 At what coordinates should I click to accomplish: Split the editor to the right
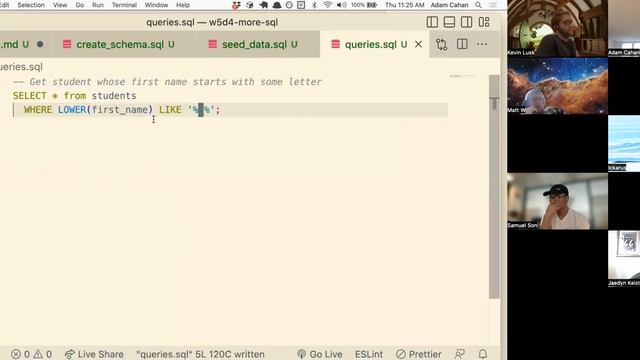(462, 44)
